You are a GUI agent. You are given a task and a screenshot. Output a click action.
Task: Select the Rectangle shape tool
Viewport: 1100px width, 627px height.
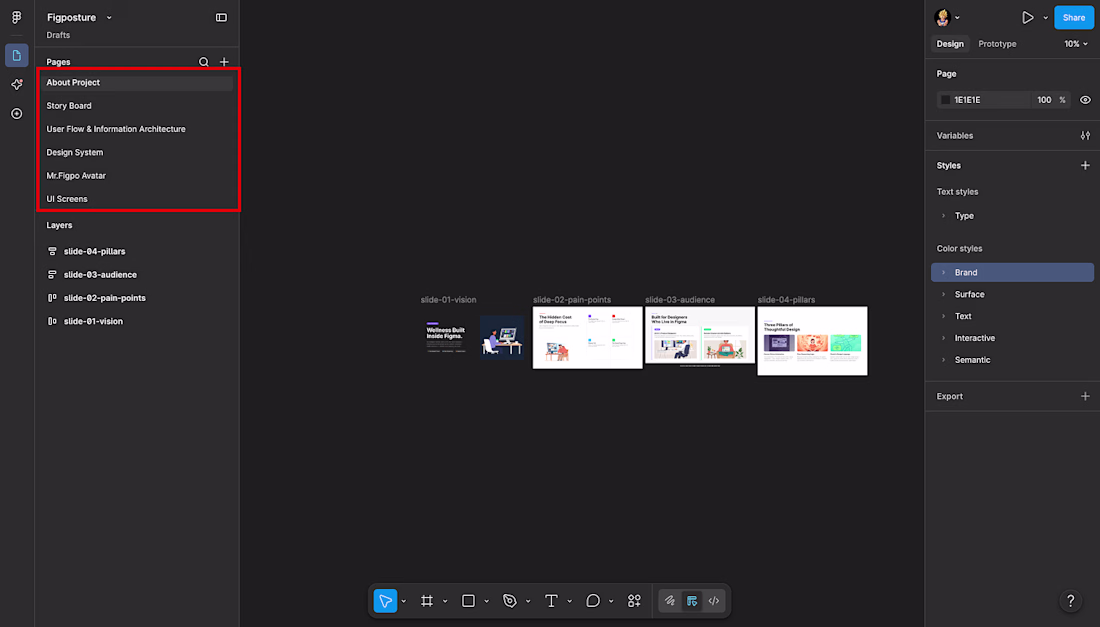point(468,601)
